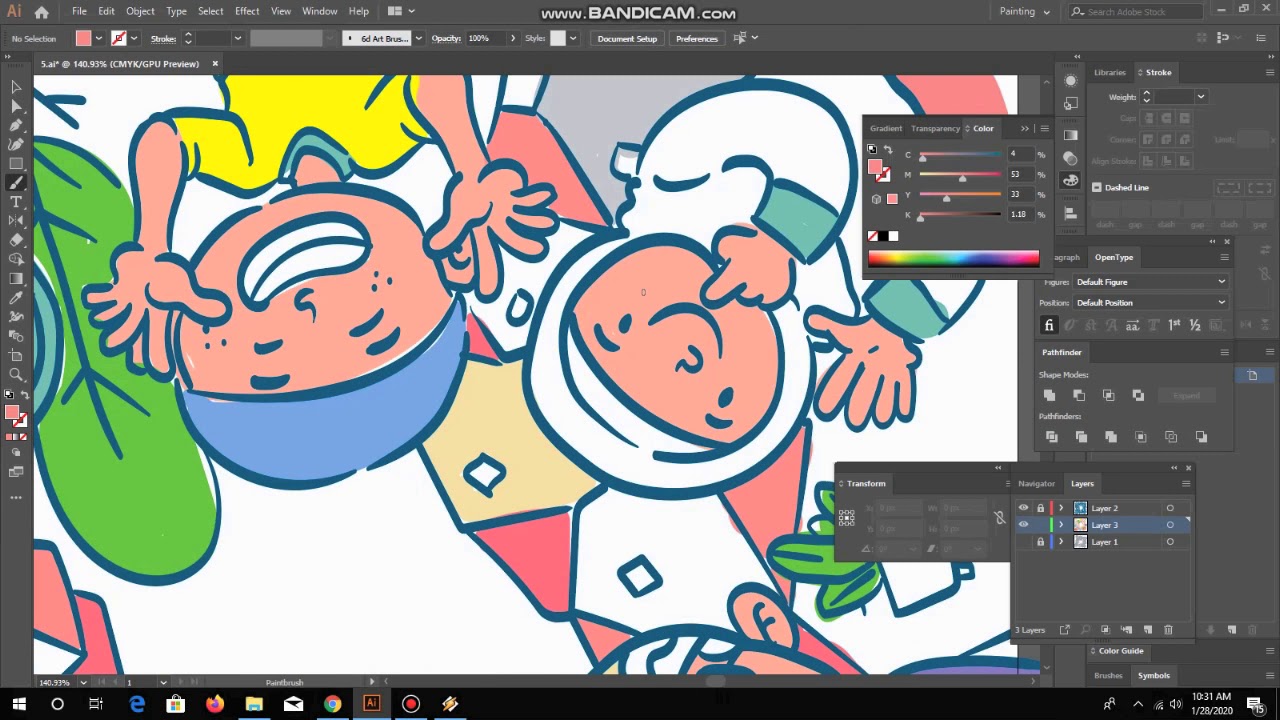The height and width of the screenshot is (720, 1280).
Task: Select the Eyedropper tool
Action: tap(16, 298)
